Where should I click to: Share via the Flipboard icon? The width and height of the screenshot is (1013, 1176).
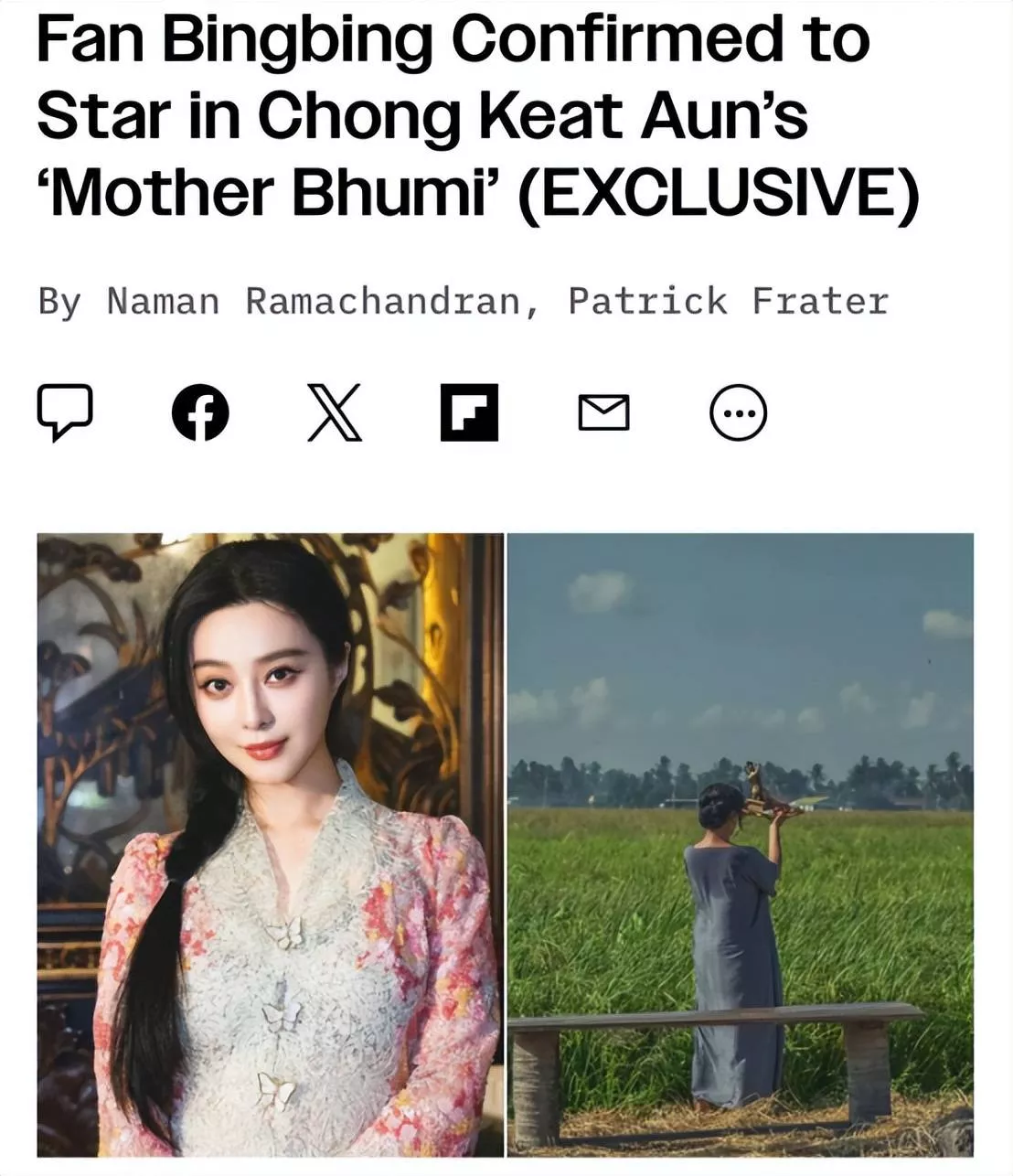469,412
